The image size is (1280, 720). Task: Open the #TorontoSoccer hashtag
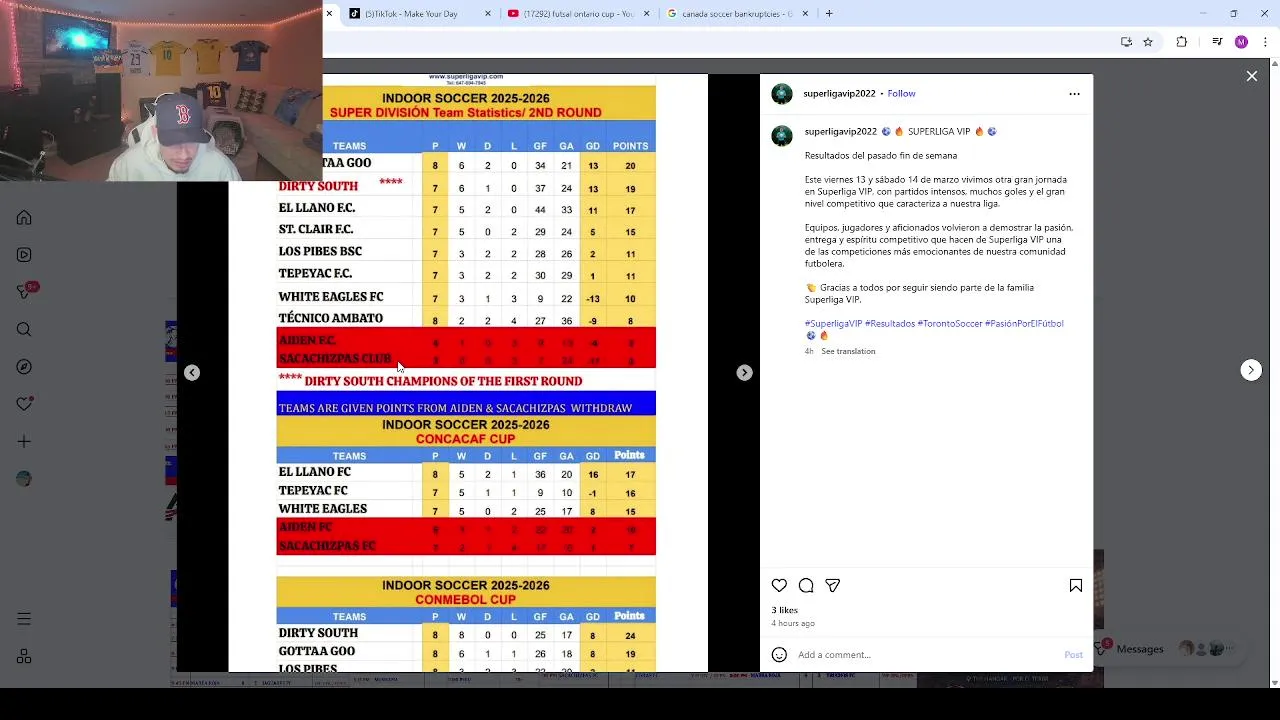tap(950, 324)
